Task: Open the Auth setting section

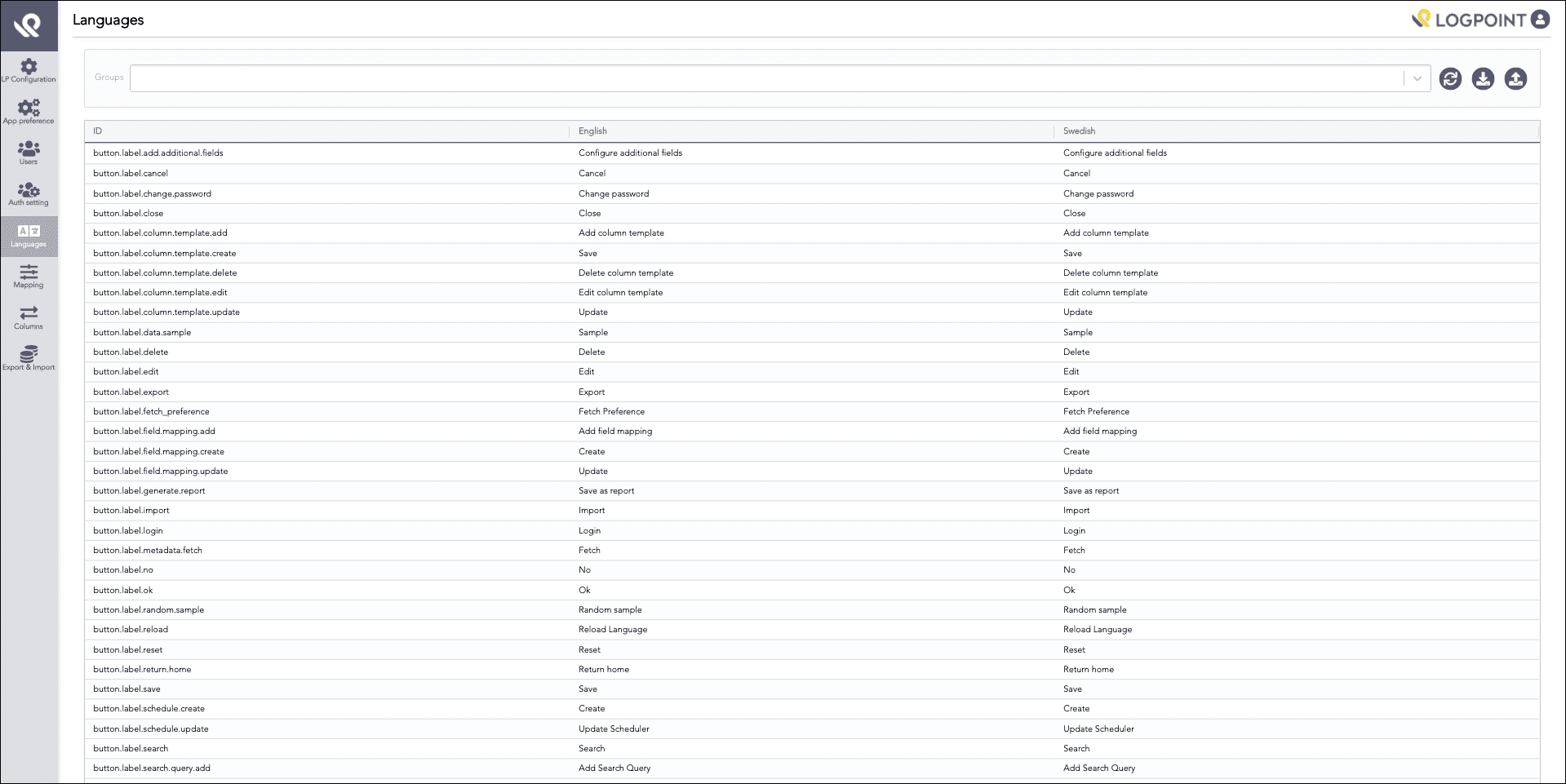Action: 29,194
